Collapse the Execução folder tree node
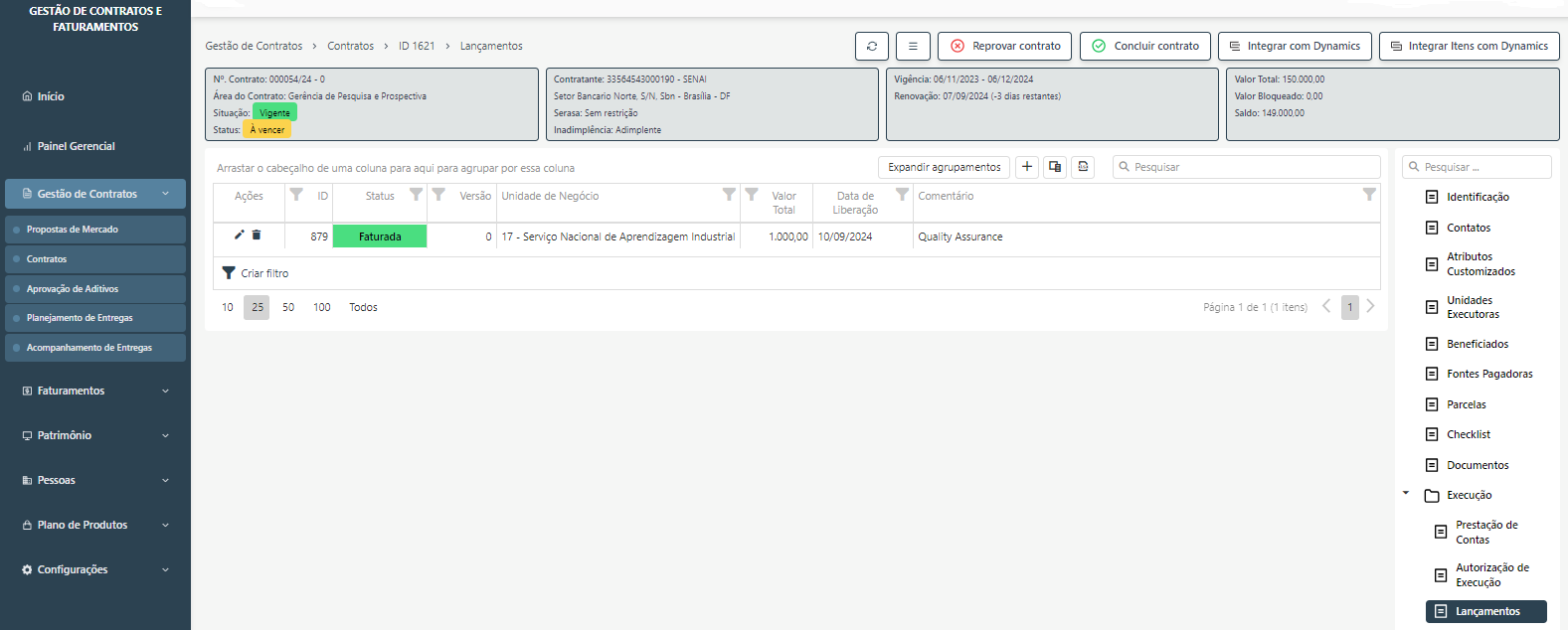 pyautogui.click(x=1406, y=494)
